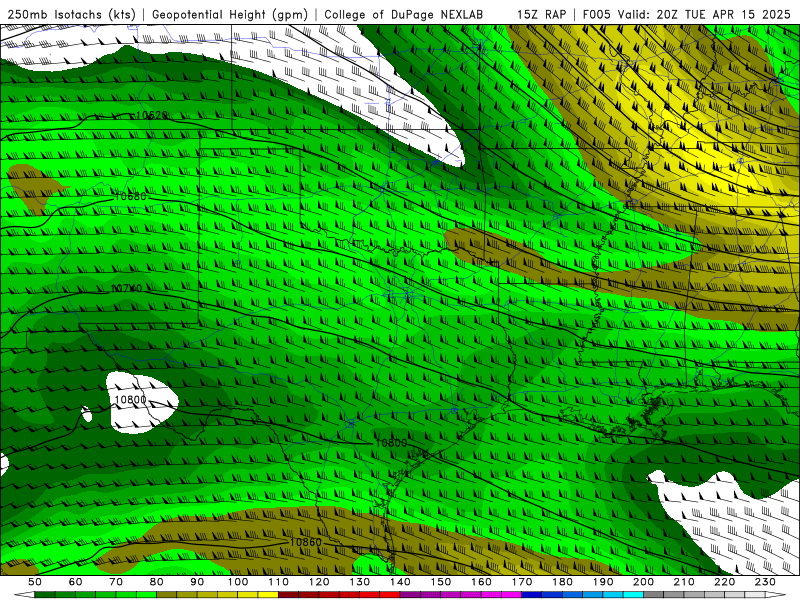The image size is (800, 600).
Task: Click the 60 knot legend label
Action: (76, 582)
